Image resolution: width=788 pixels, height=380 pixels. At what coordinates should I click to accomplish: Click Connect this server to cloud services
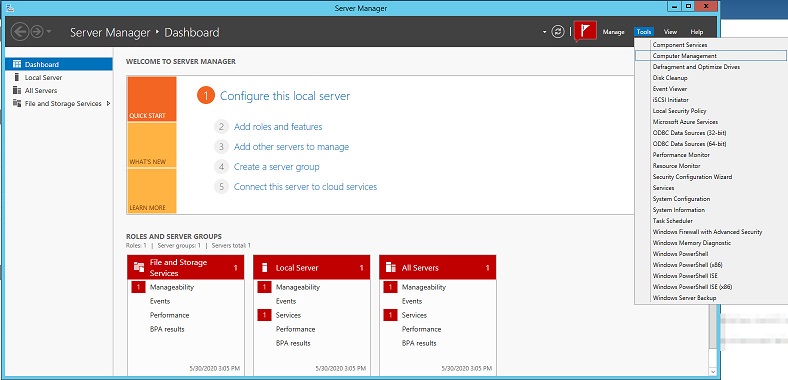[306, 186]
